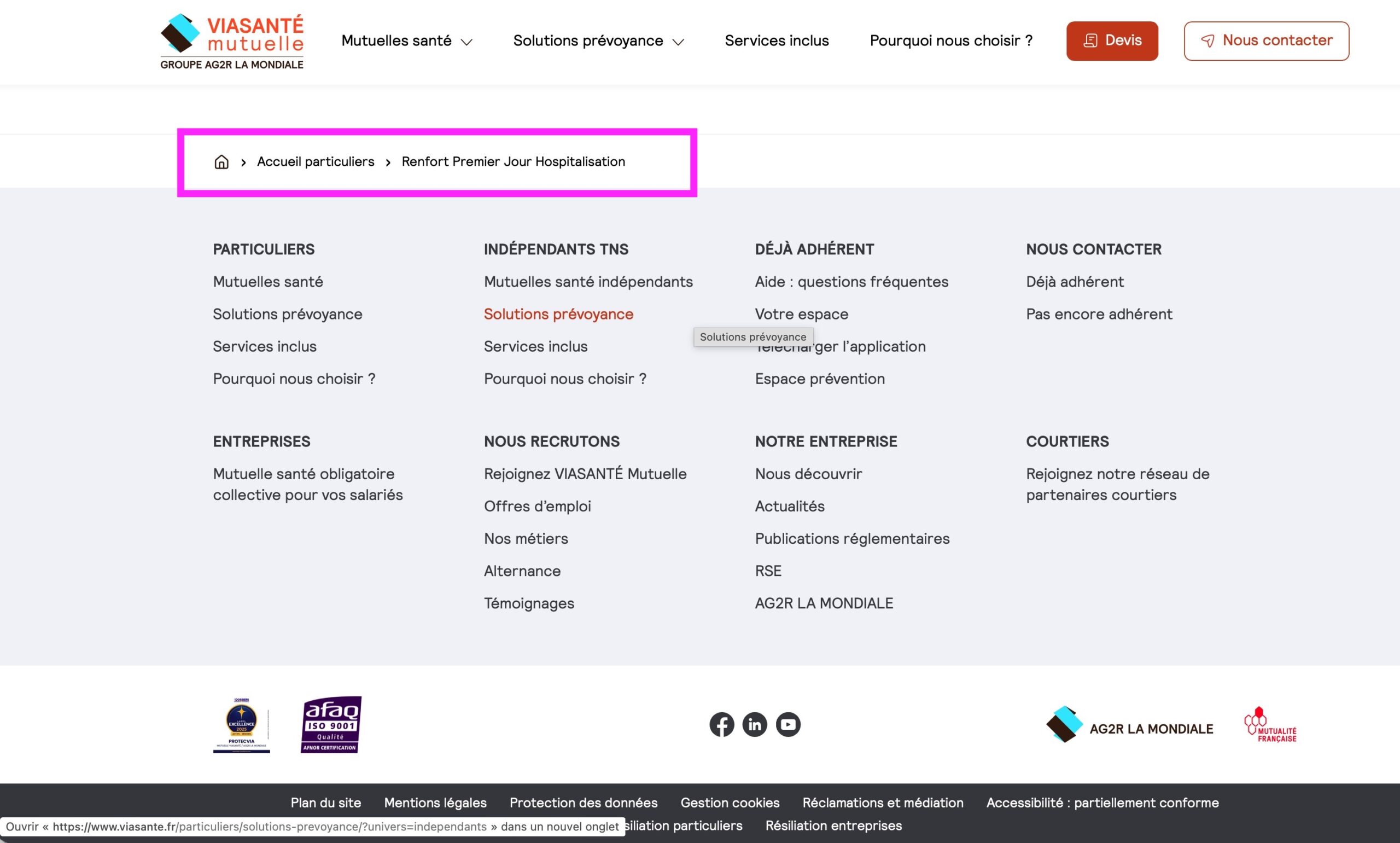This screenshot has width=1400, height=843.
Task: Click the VIASANTÉ mutuelle logo
Action: click(232, 42)
